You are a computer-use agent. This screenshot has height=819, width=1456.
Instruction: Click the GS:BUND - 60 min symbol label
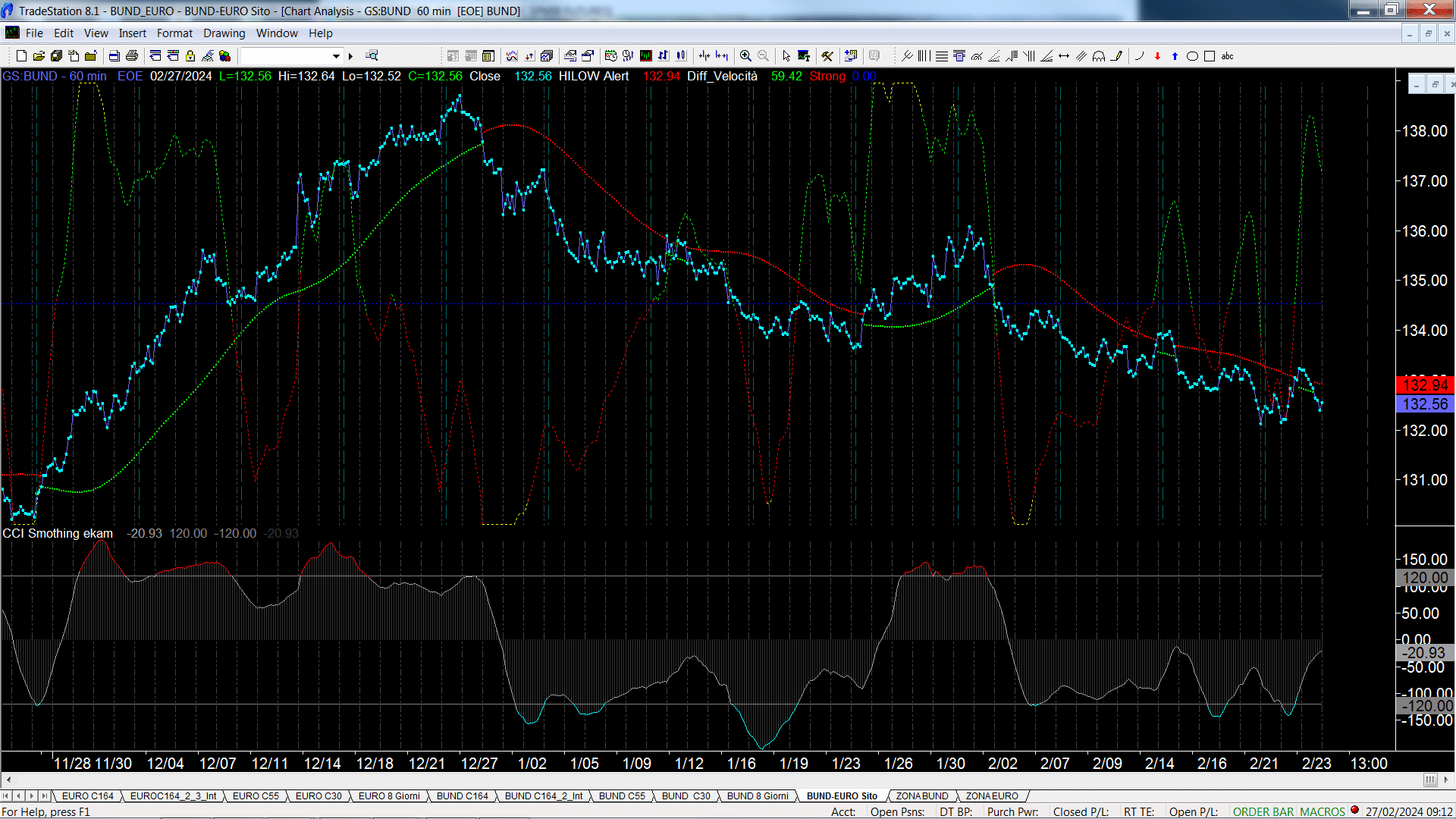coord(55,77)
